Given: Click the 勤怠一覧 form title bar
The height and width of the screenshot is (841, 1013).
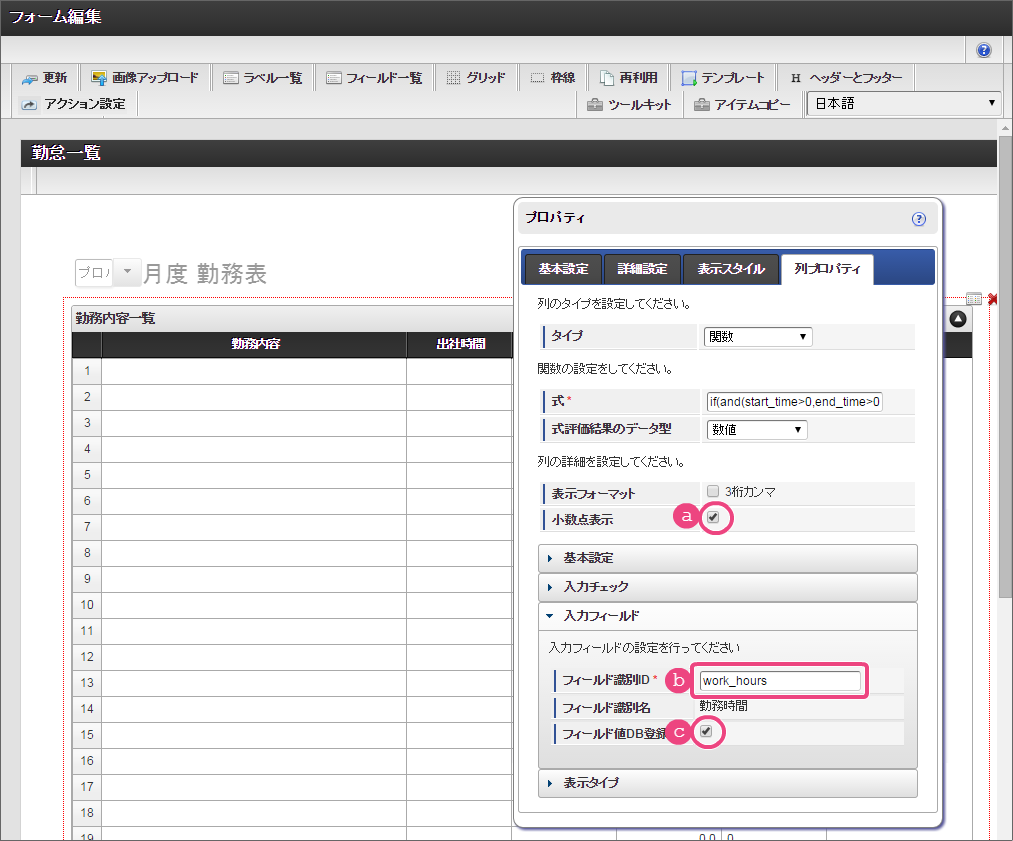Looking at the screenshot, I should (x=508, y=153).
